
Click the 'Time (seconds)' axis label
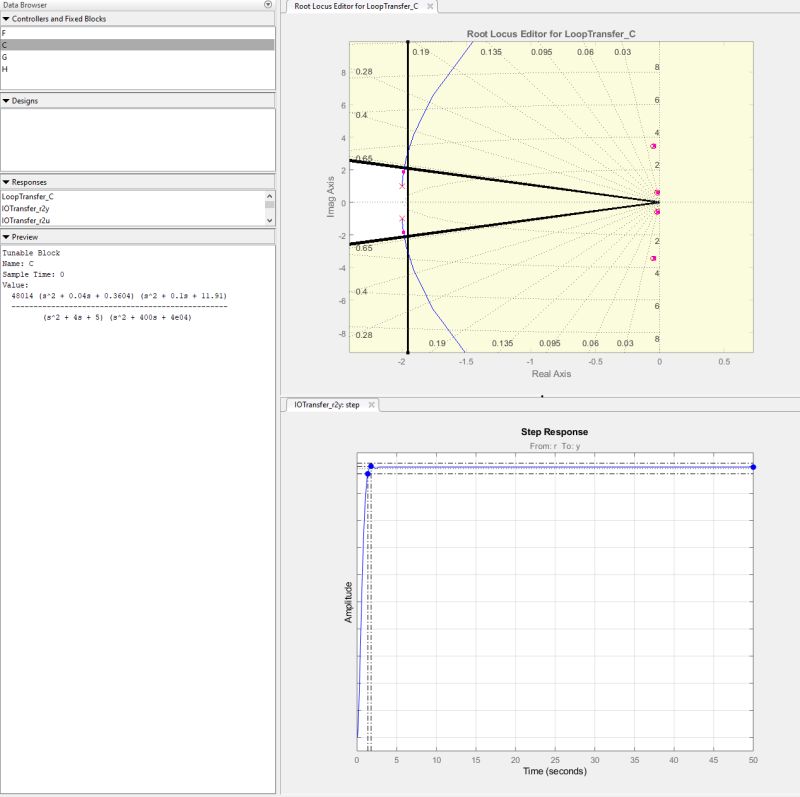click(555, 771)
